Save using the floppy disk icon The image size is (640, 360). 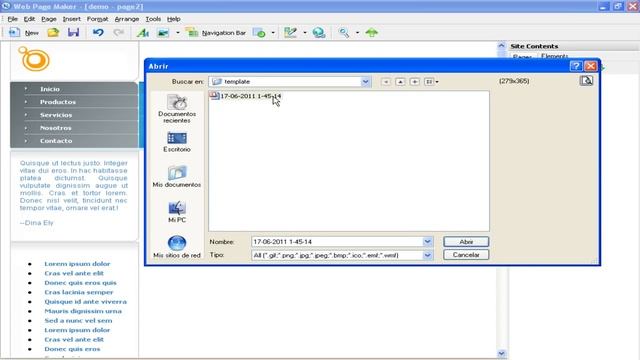[x=73, y=33]
